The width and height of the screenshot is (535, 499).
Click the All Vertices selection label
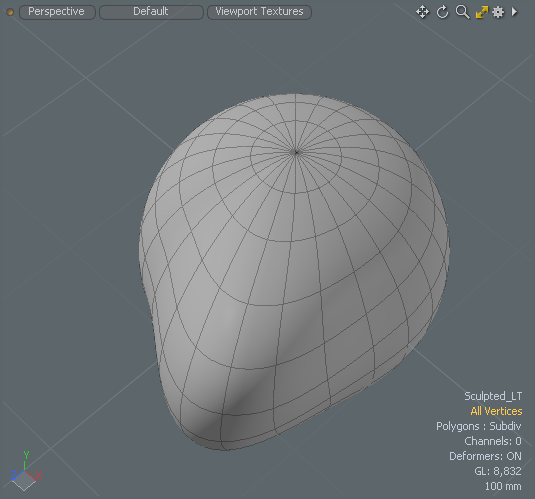pyautogui.click(x=496, y=411)
